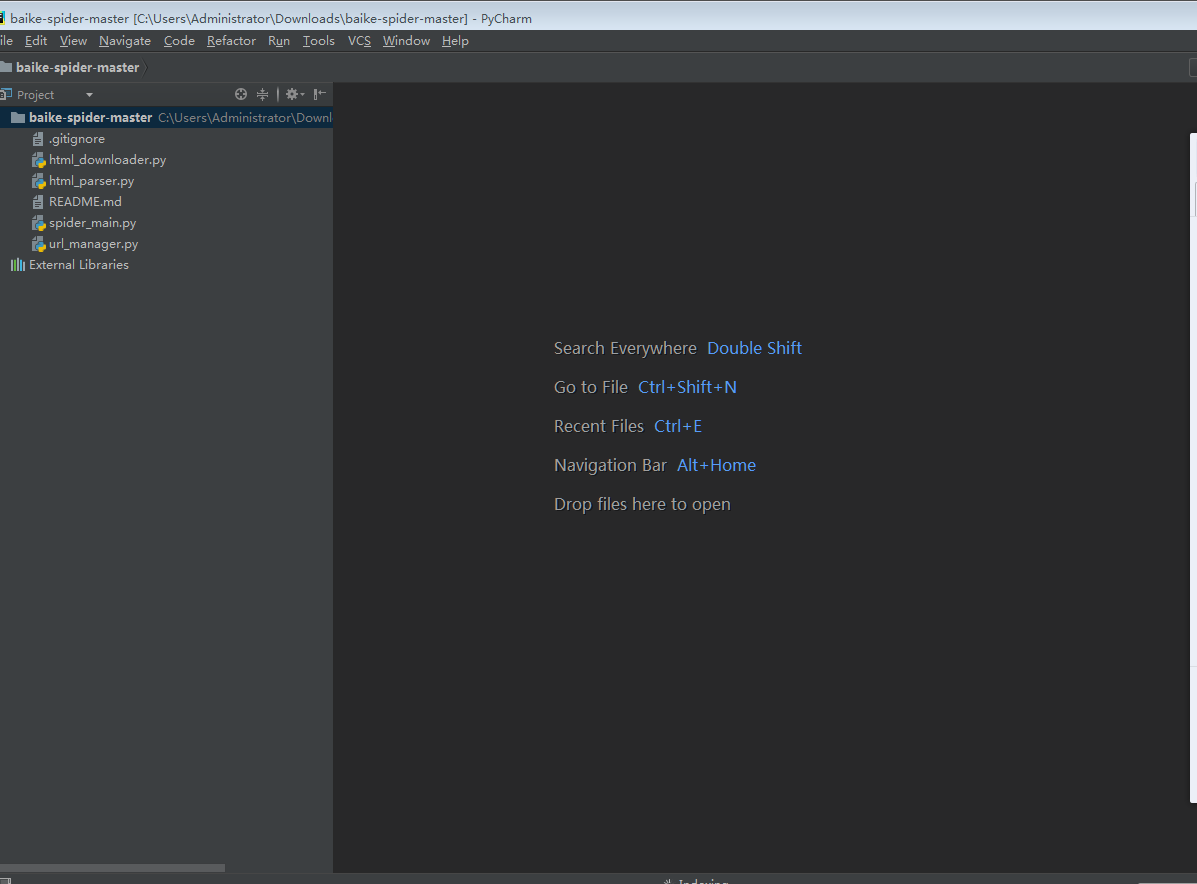
Task: Click the file icon beside .gitignore
Action: pyautogui.click(x=38, y=139)
